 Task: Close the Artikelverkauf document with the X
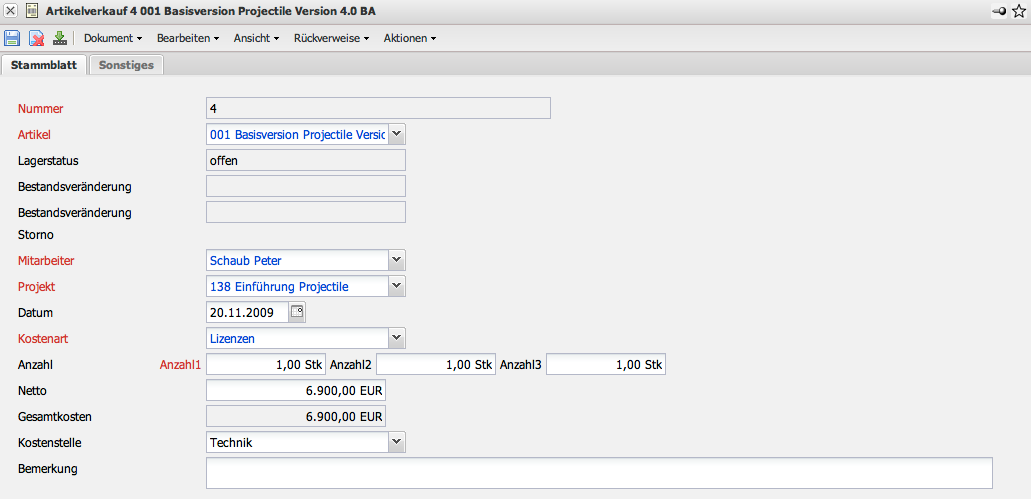[11, 10]
